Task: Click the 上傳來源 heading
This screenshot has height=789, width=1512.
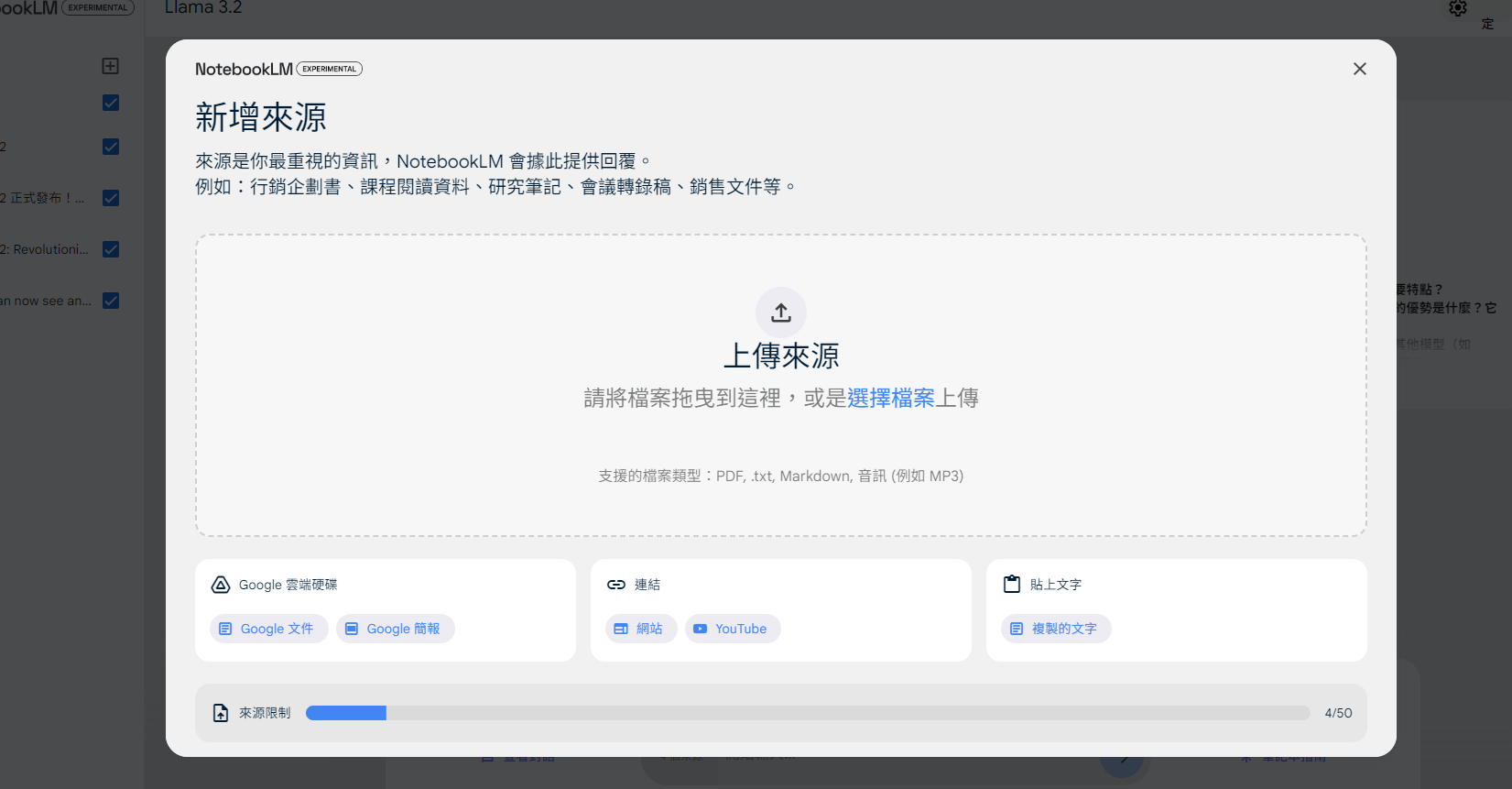Action: tap(781, 356)
